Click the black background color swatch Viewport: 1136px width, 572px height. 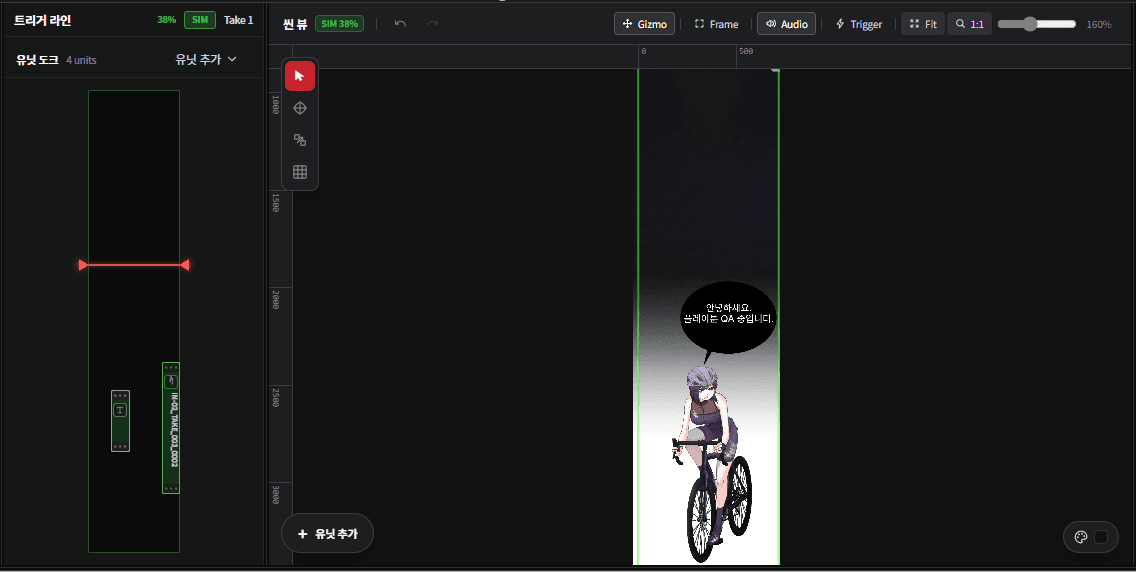[1100, 537]
